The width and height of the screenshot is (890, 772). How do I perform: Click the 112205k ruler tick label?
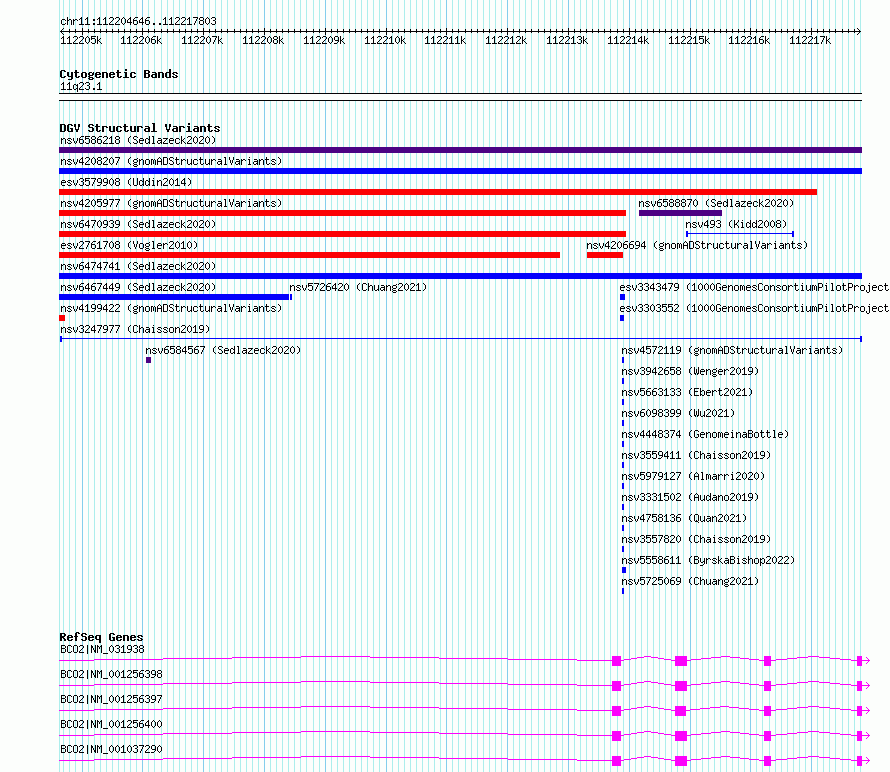pyautogui.click(x=81, y=40)
